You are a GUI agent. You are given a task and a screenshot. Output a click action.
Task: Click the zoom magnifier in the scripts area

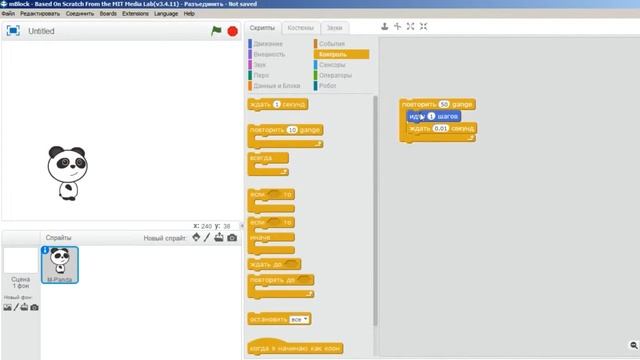click(x=633, y=345)
